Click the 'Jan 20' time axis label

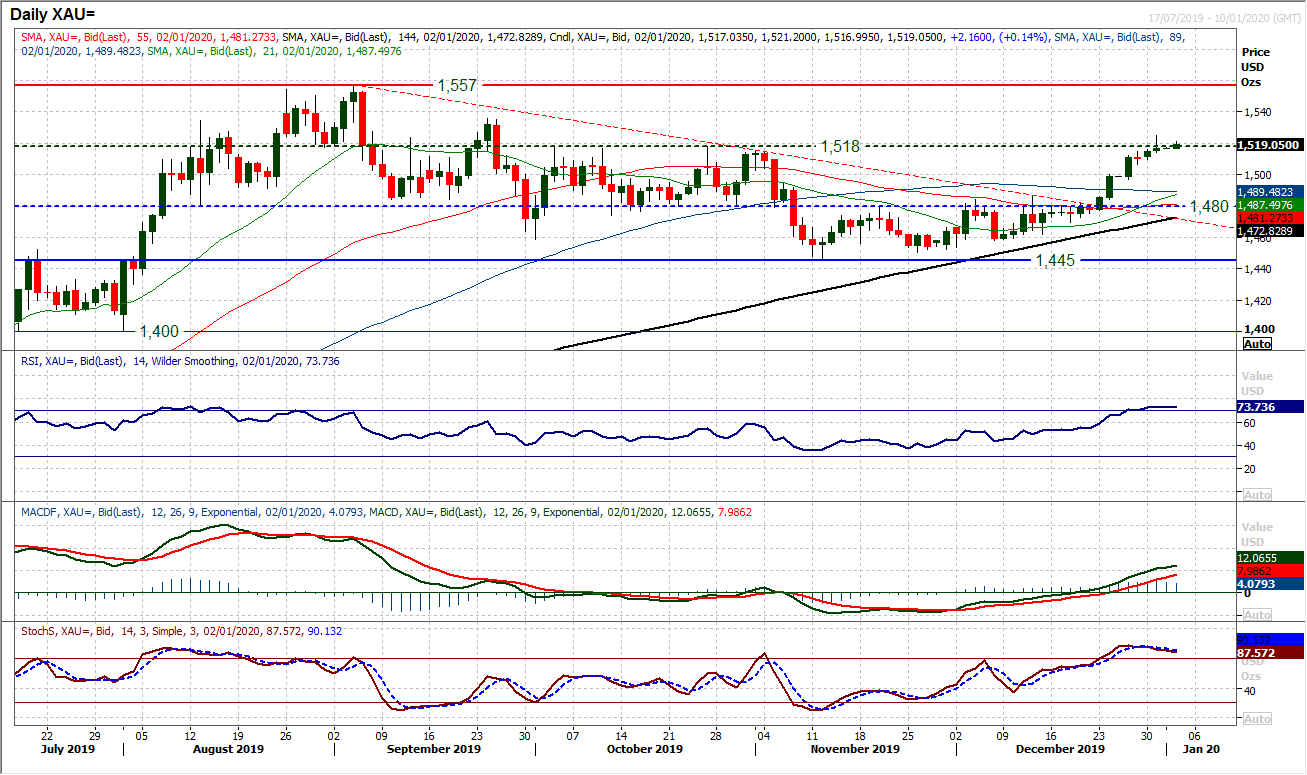click(1202, 749)
